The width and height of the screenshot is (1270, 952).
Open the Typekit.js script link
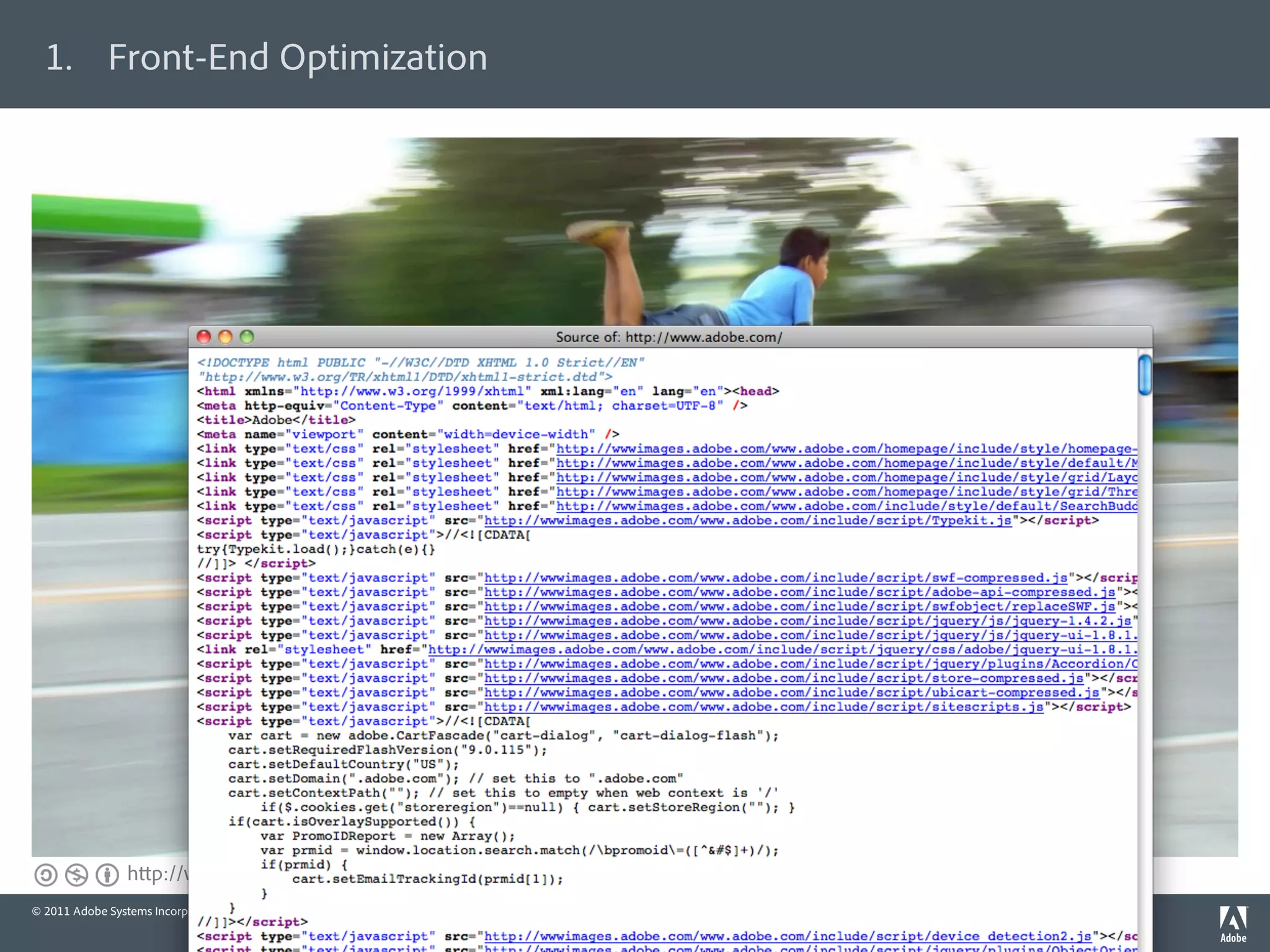pyautogui.click(x=748, y=521)
